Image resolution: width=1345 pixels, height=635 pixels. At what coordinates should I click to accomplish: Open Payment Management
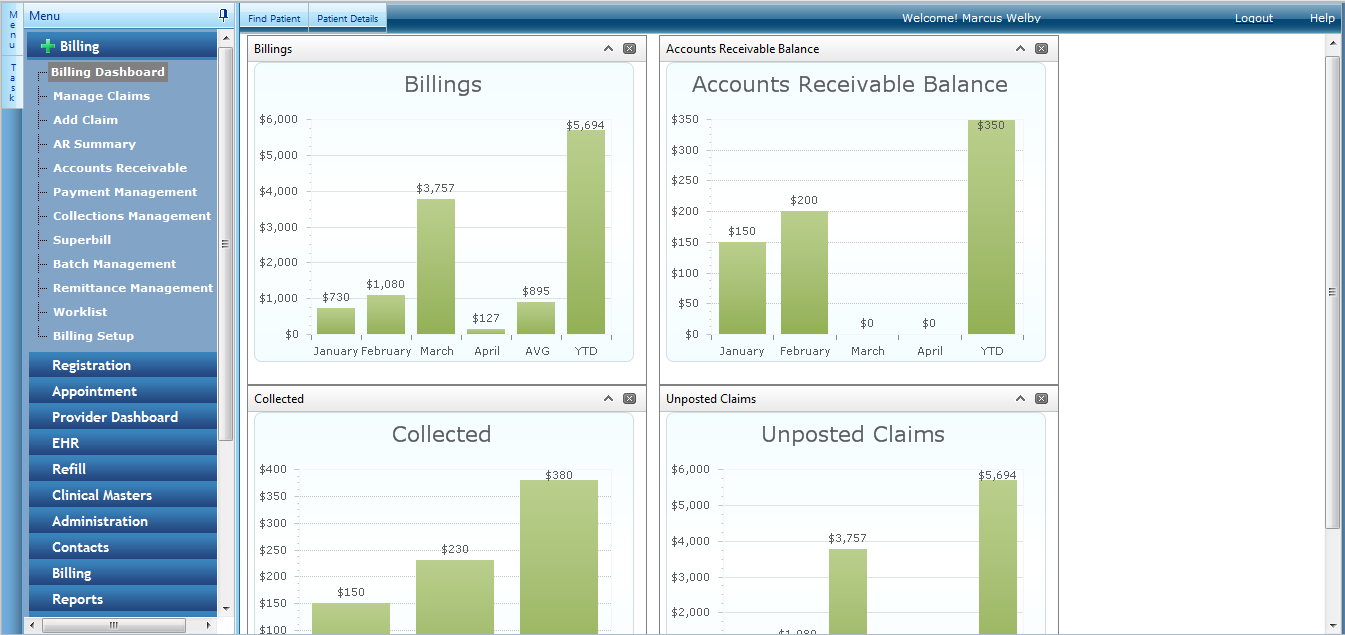tap(125, 192)
